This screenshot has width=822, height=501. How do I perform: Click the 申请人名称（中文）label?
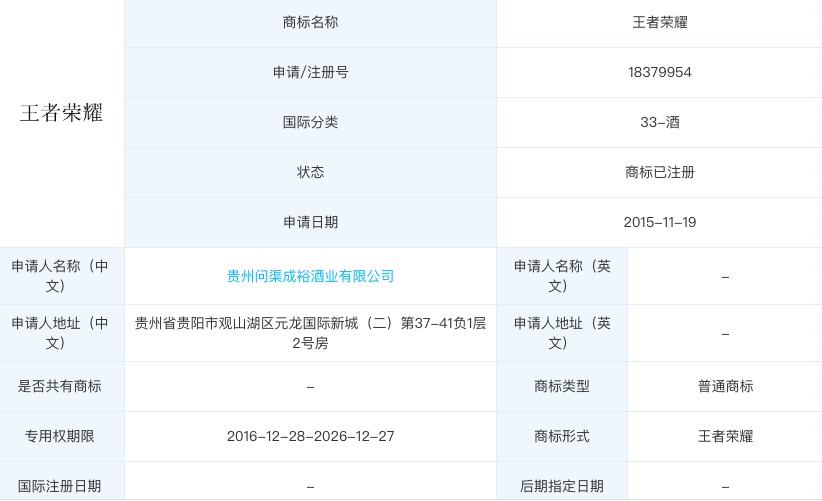[60, 276]
